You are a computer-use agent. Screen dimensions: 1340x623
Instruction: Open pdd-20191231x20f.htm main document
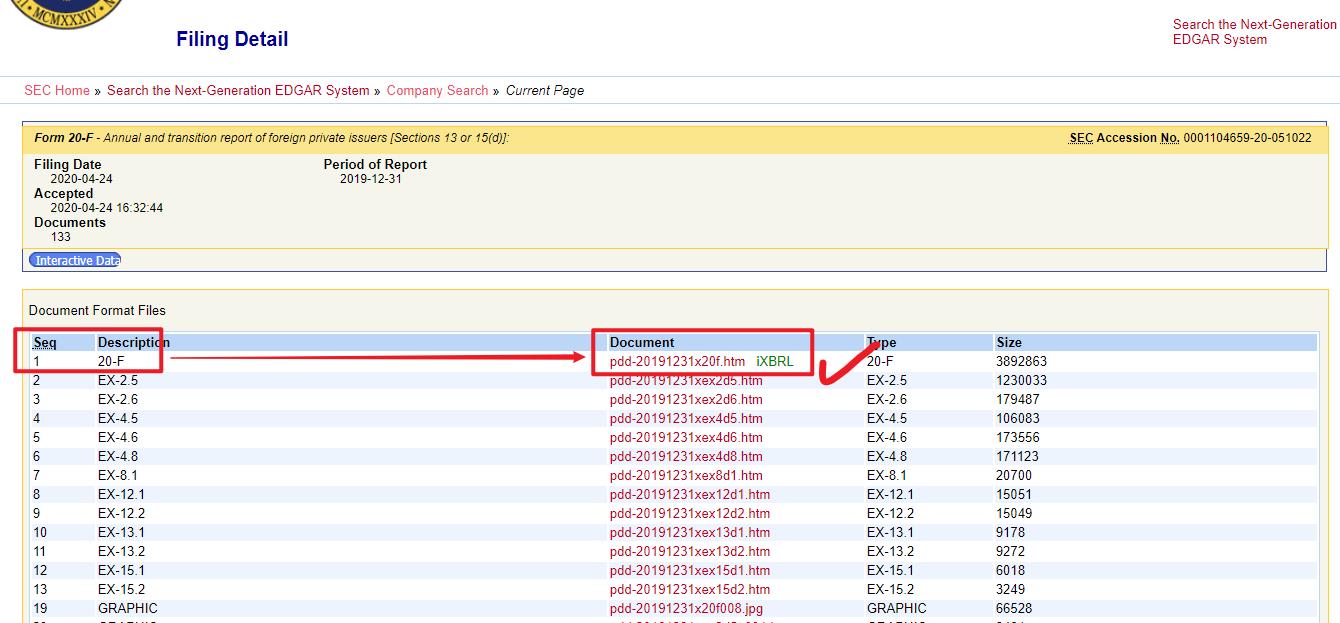tap(677, 361)
